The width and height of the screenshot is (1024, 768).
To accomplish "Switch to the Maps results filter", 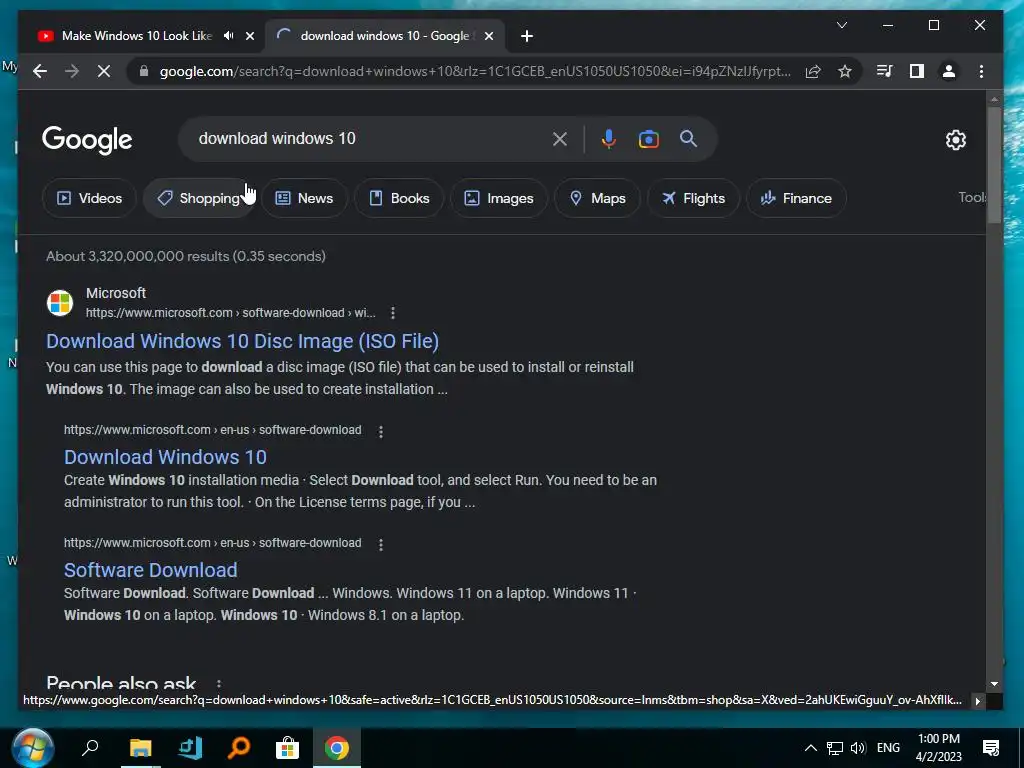I will [x=598, y=198].
